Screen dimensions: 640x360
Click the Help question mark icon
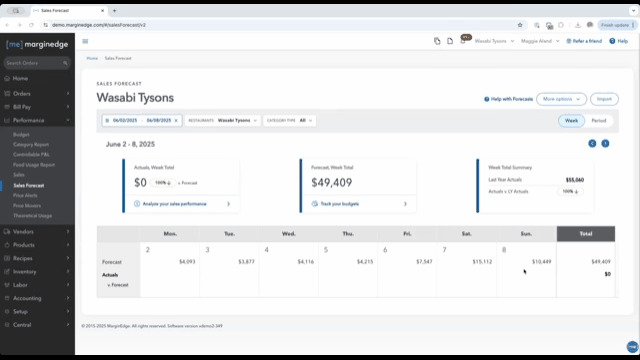click(612, 41)
